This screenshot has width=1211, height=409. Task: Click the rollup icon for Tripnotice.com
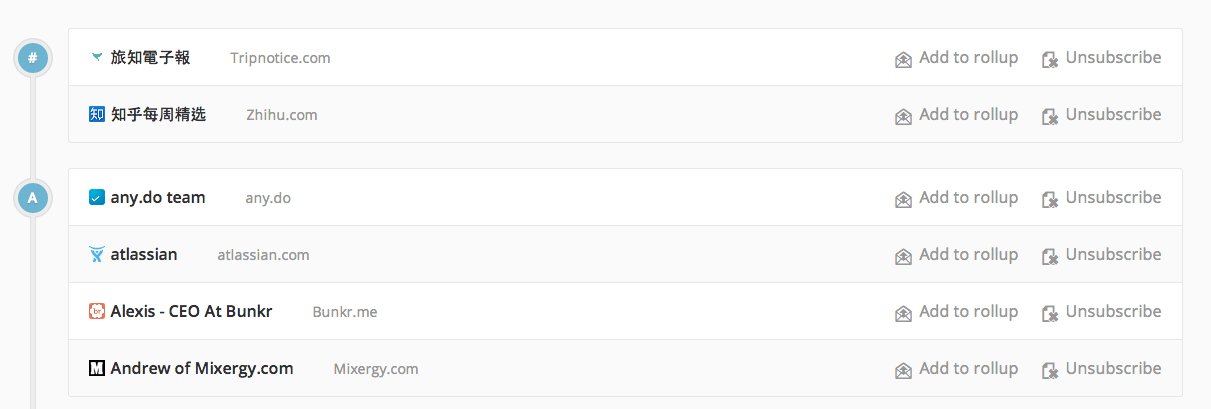(903, 59)
